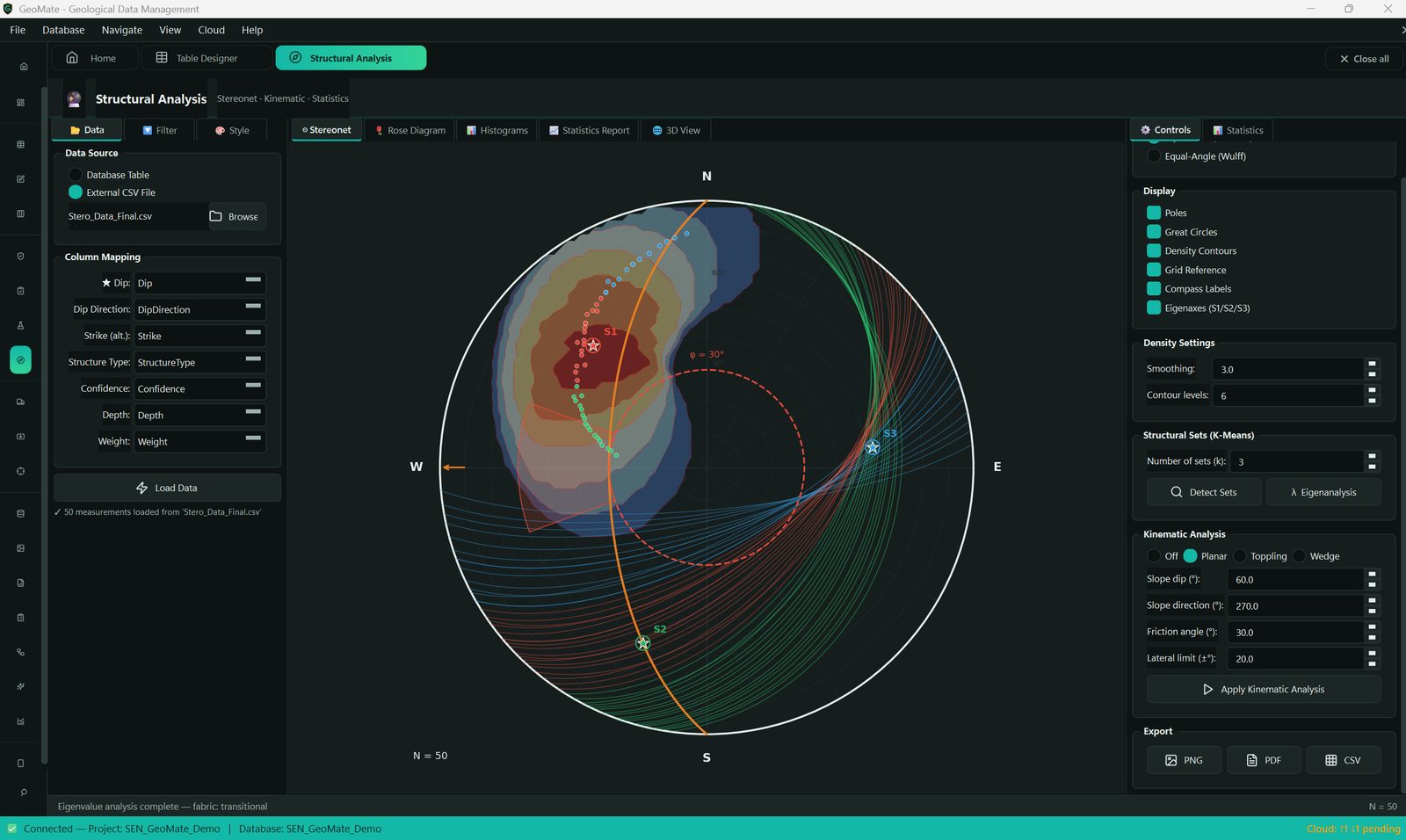Click the Number of sets stepper arrows

[x=1372, y=461]
